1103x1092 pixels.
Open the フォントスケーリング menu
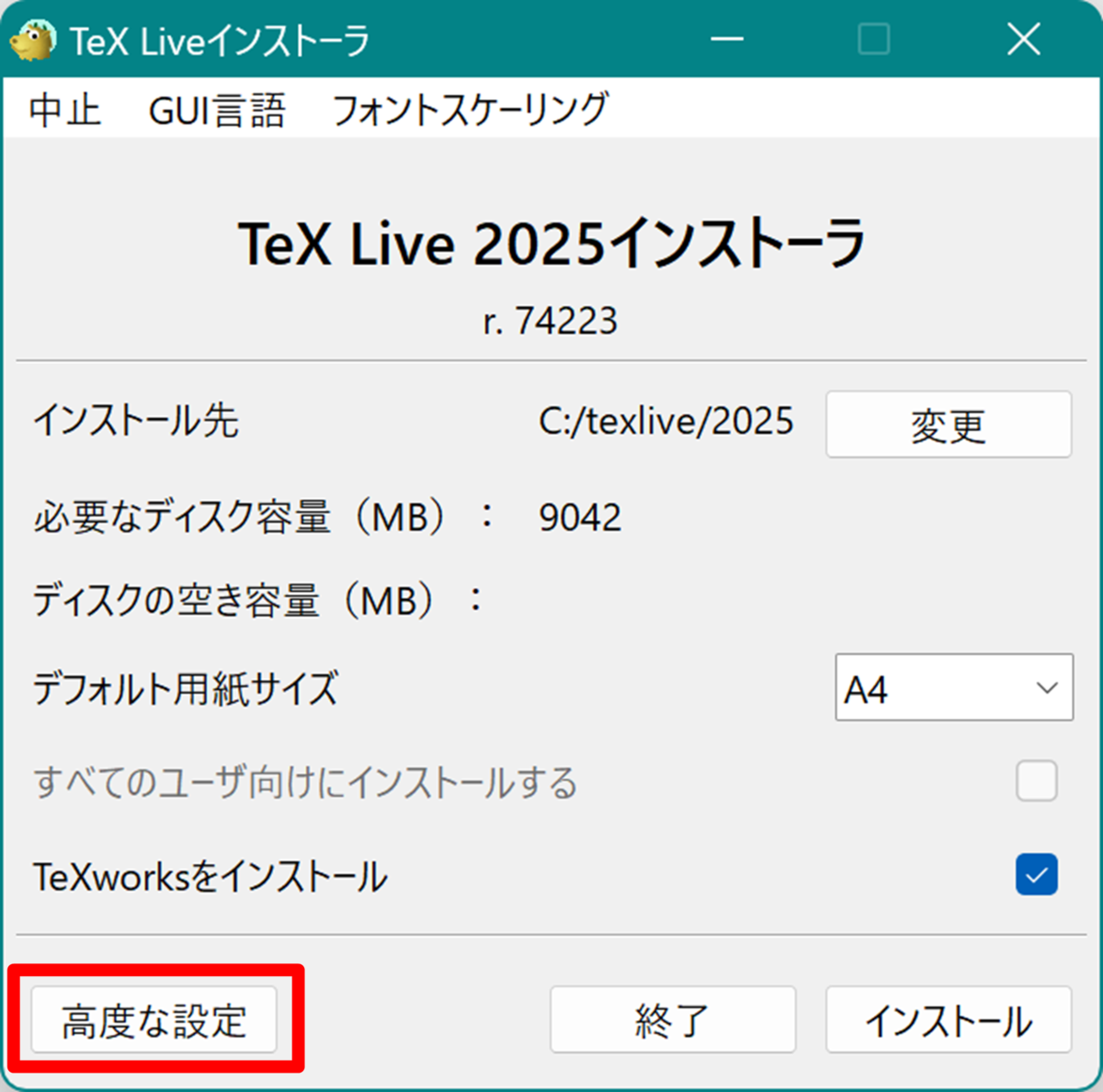(x=470, y=110)
